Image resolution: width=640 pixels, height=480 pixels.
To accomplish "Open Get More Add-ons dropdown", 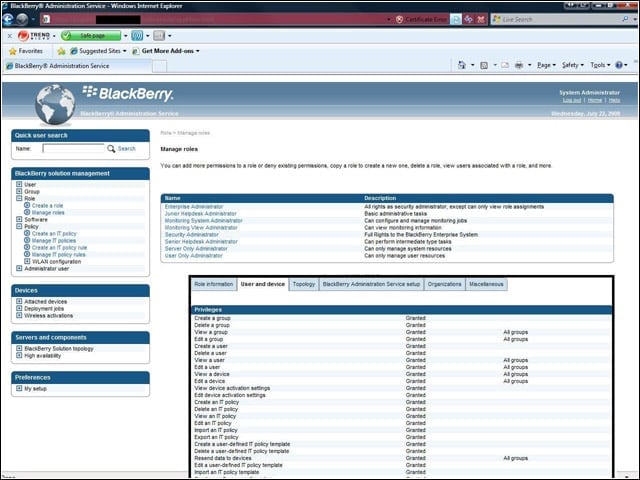I will coord(166,51).
